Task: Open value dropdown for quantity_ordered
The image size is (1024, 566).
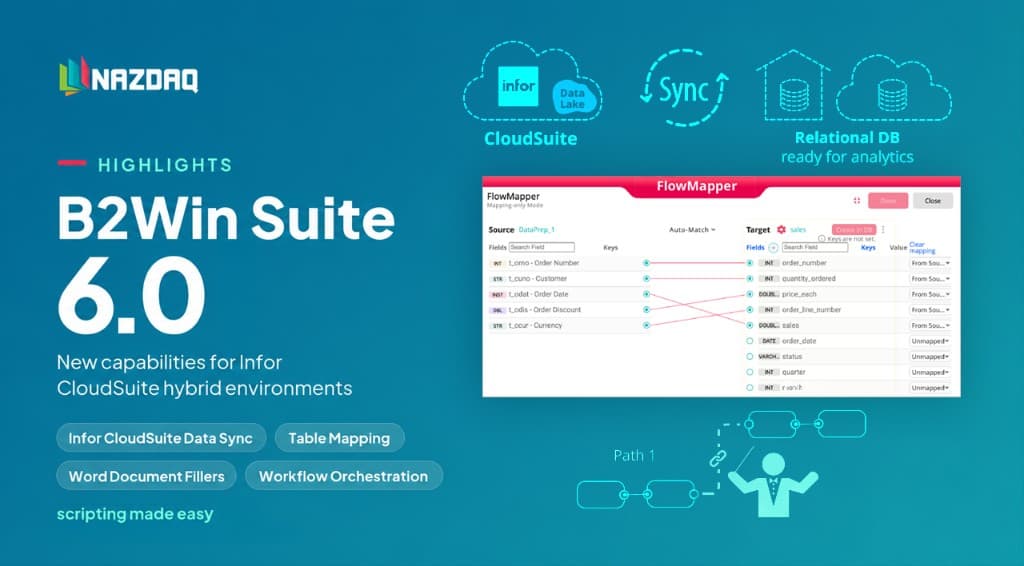Action: (x=930, y=279)
